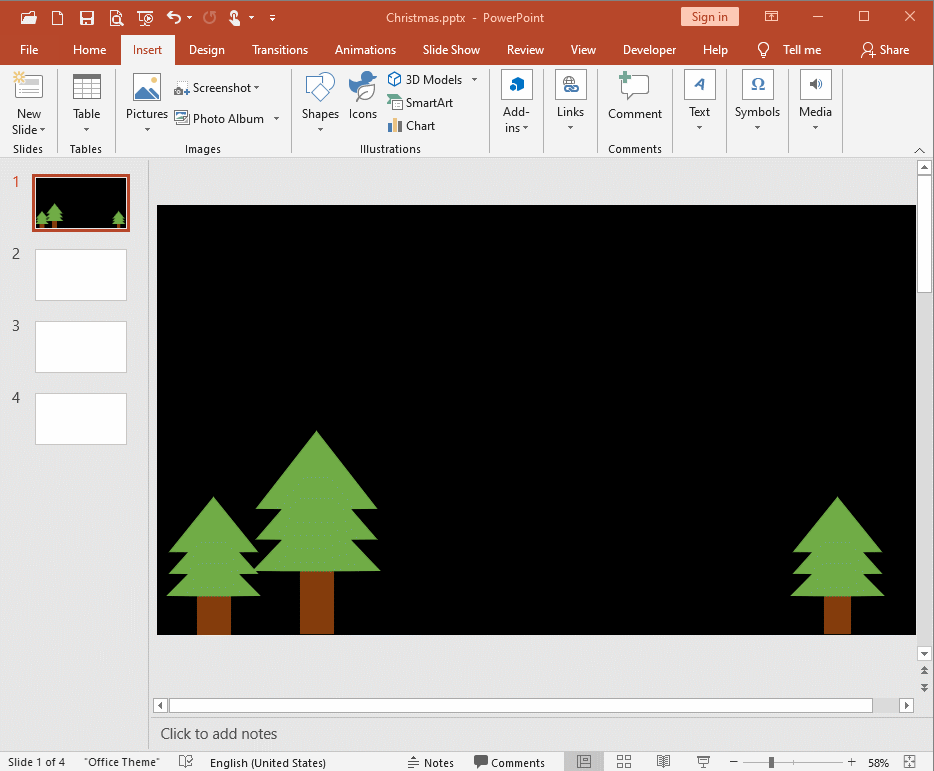The height and width of the screenshot is (771, 934).
Task: Toggle Comments pane in status bar
Action: [x=509, y=762]
